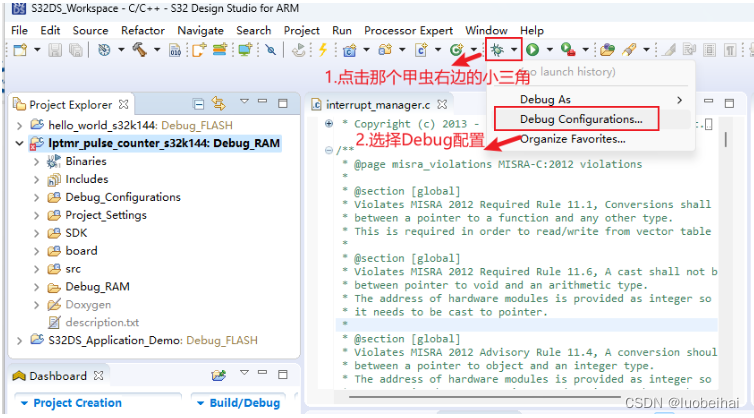Close the interrupt_manager.c tab

(442, 104)
